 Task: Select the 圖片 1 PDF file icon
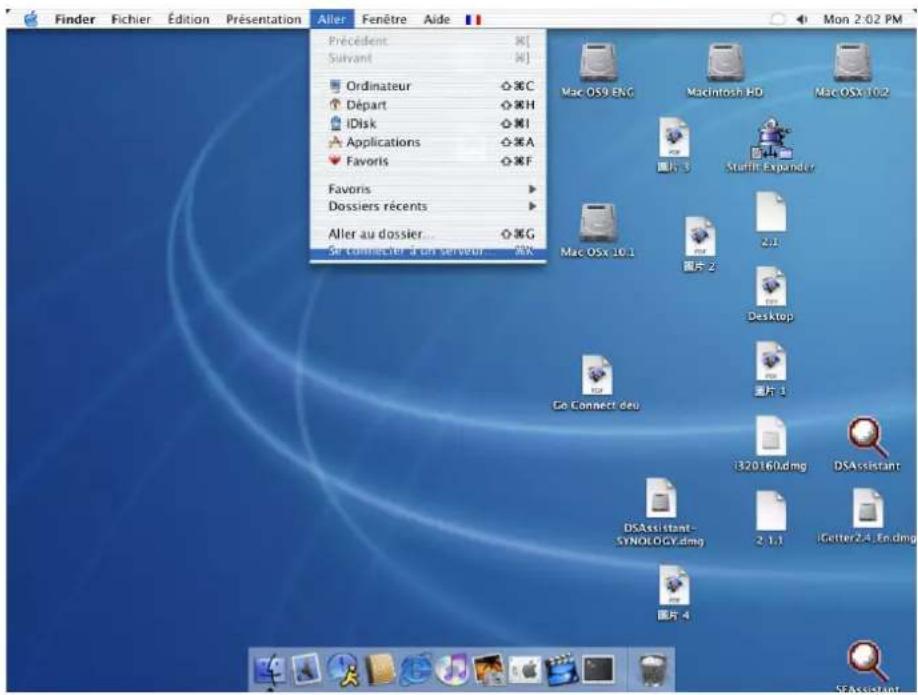click(770, 362)
